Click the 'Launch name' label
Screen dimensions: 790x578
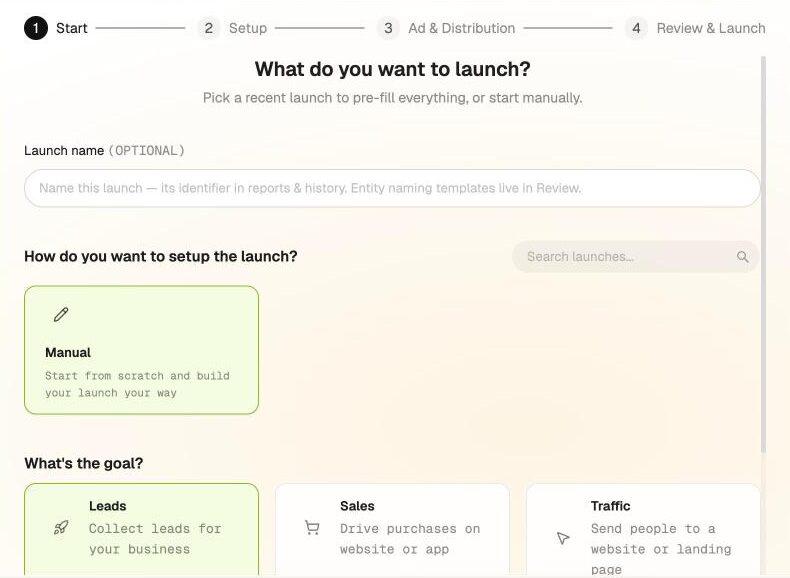tap(64, 151)
